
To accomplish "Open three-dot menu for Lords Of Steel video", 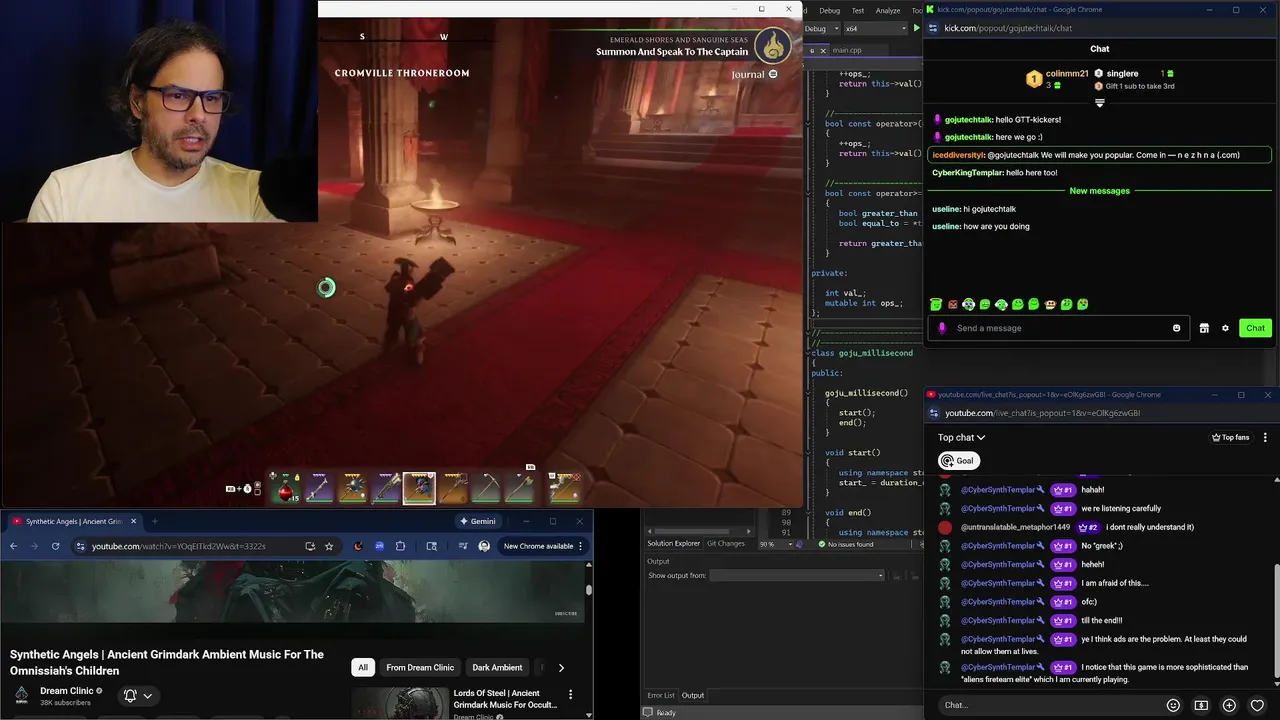I will click(570, 694).
